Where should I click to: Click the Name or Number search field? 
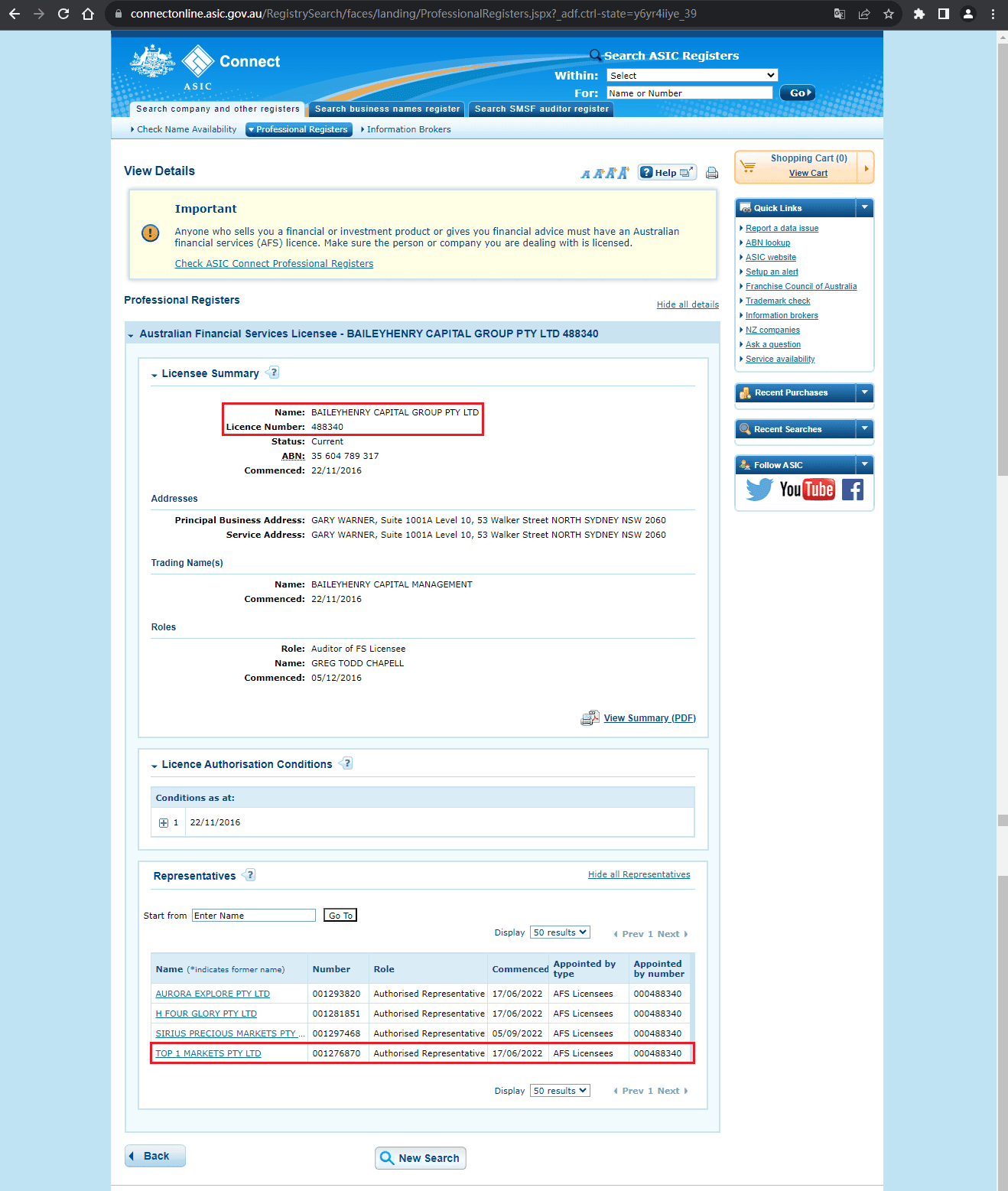690,93
